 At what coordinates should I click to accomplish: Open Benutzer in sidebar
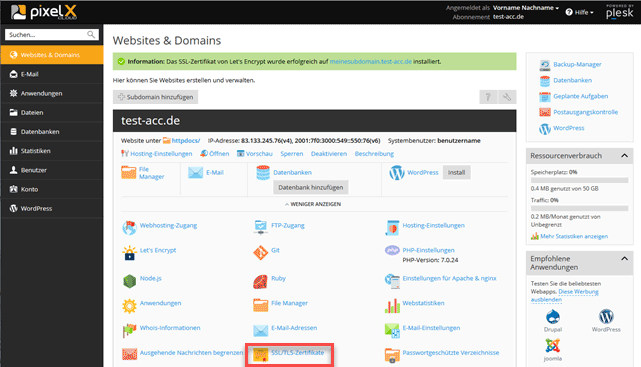52,170
